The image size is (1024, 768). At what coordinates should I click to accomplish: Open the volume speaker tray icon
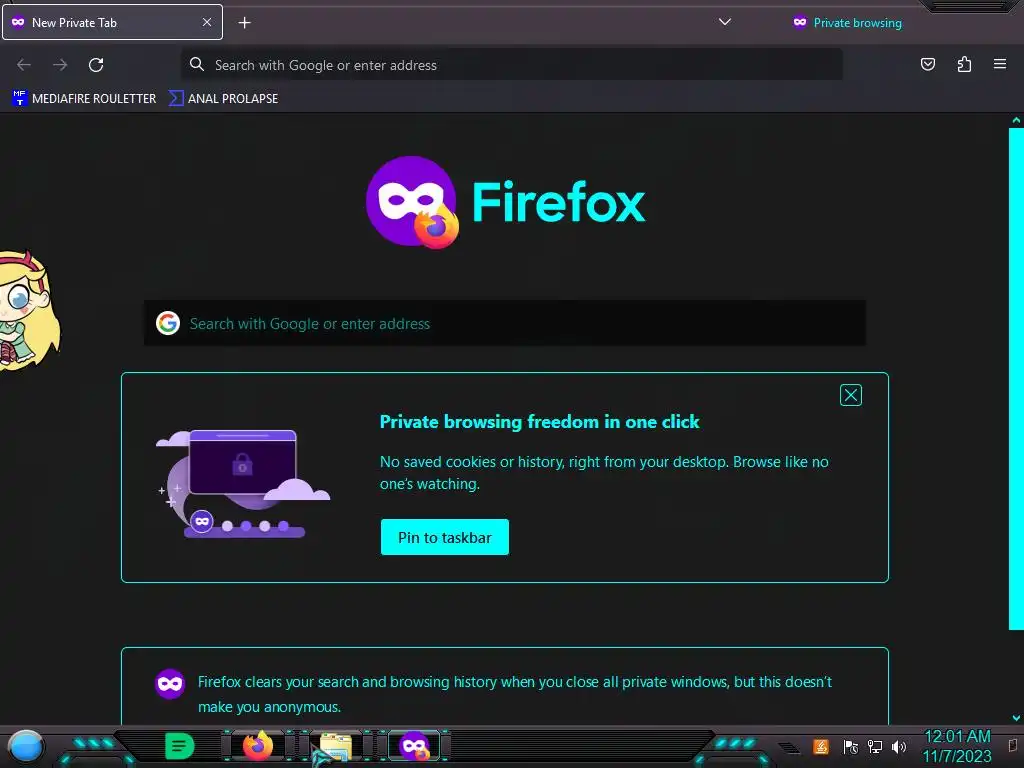tap(899, 746)
